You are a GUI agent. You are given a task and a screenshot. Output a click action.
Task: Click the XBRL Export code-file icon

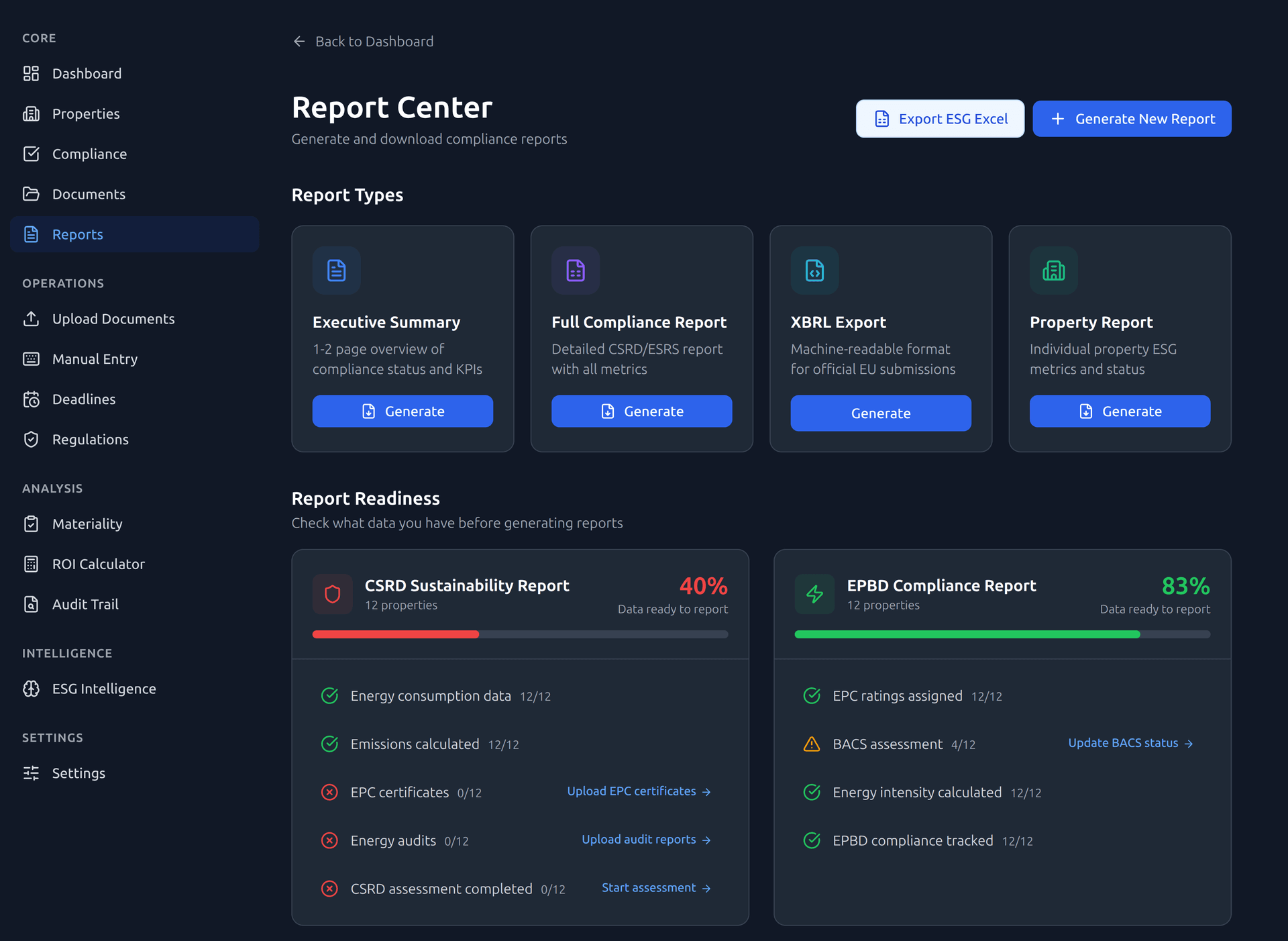[814, 270]
